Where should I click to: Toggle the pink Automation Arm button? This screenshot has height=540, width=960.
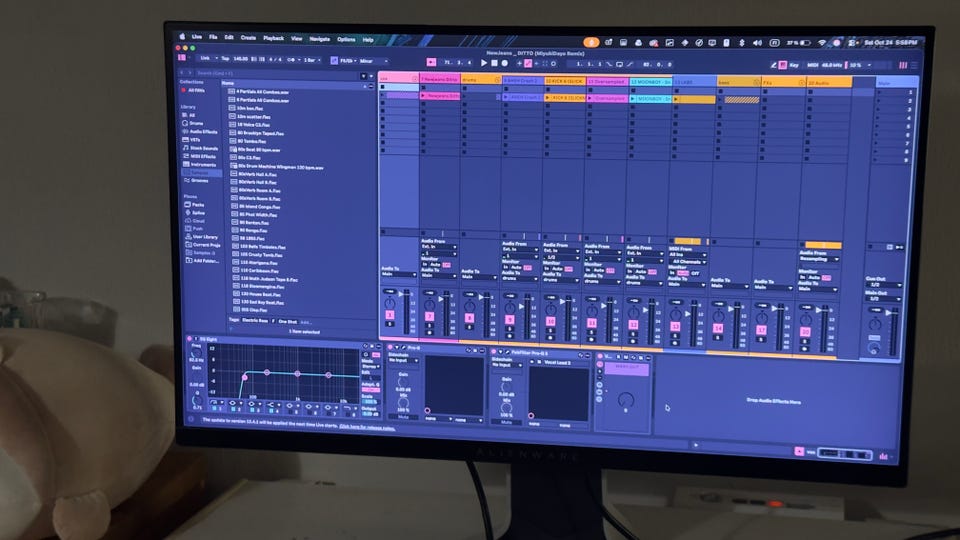[528, 64]
